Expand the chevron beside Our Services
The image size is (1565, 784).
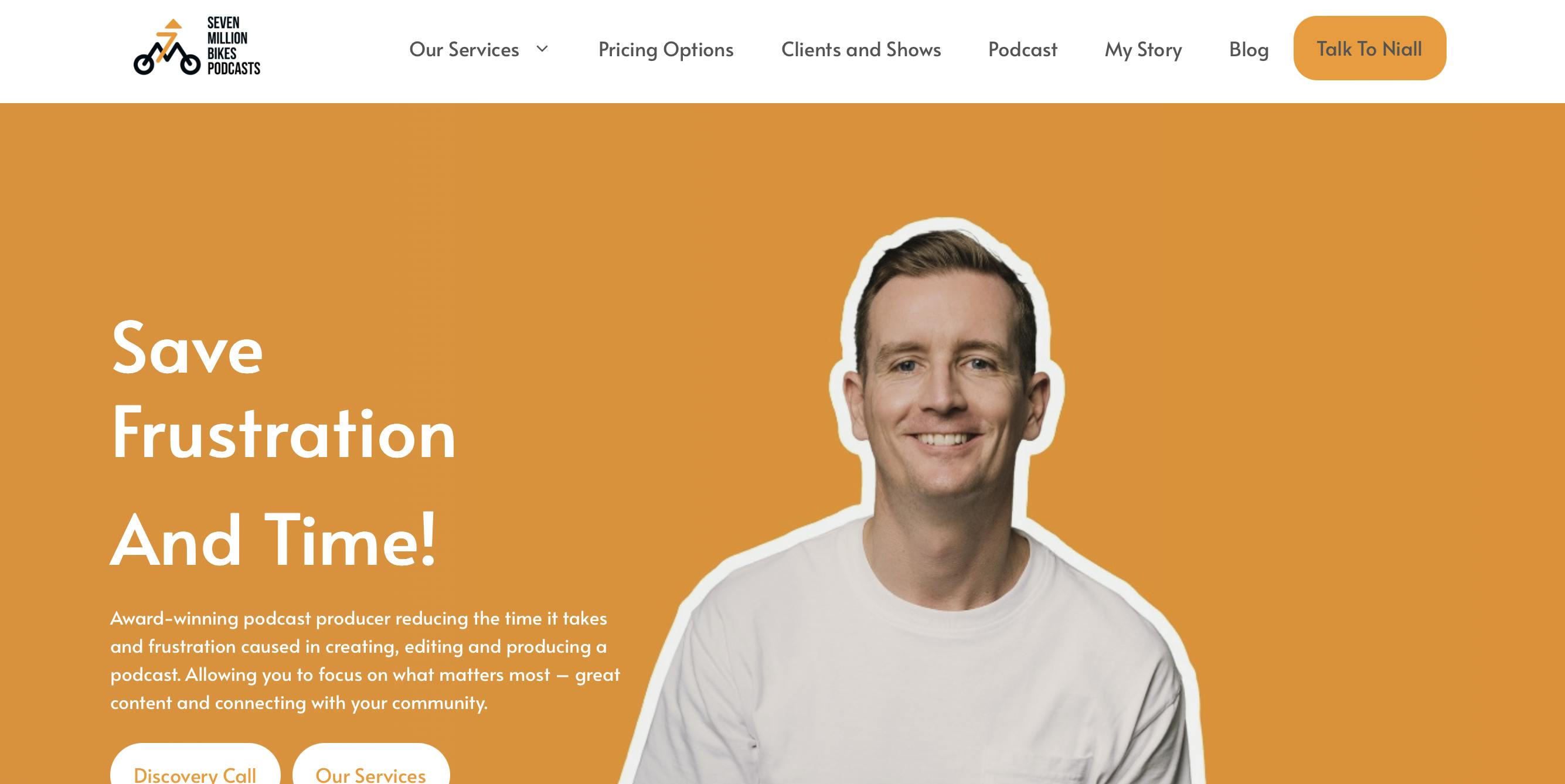(x=542, y=49)
